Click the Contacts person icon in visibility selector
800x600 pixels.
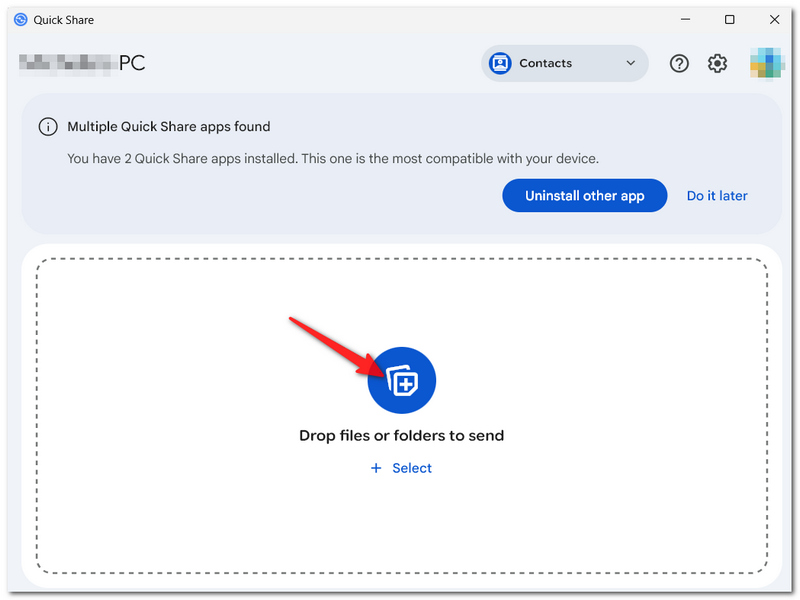point(500,63)
